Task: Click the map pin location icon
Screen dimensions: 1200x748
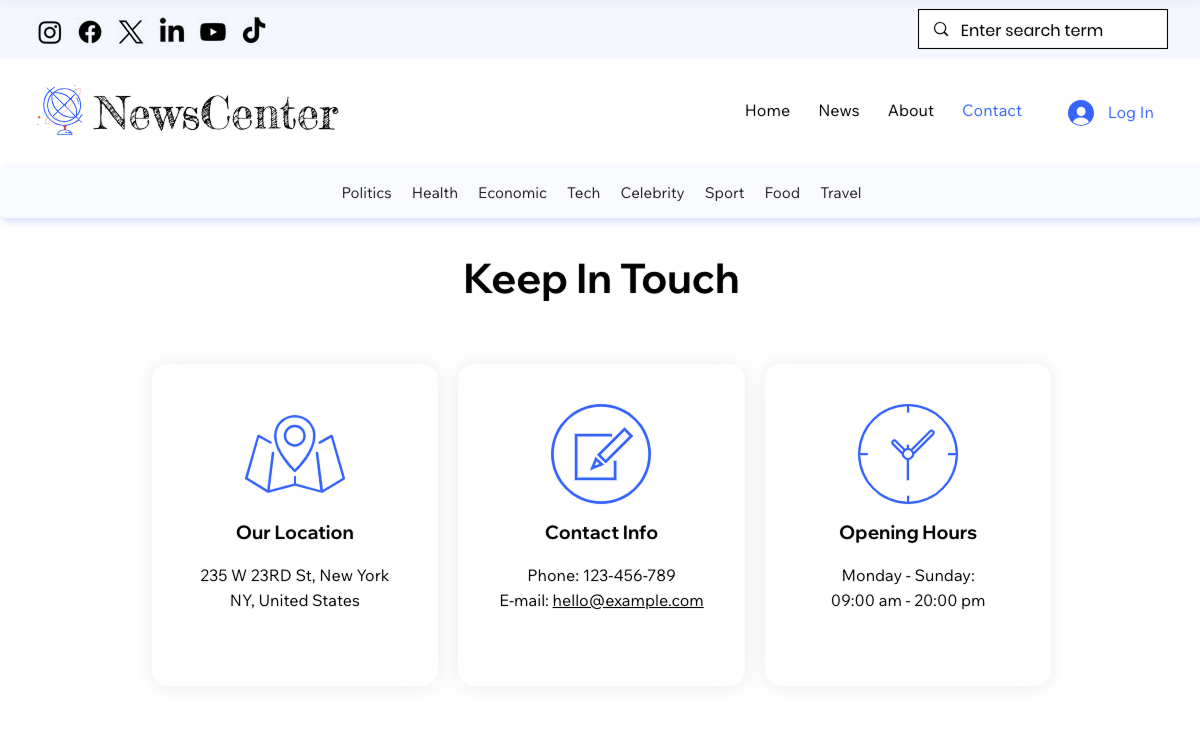Action: (x=295, y=454)
